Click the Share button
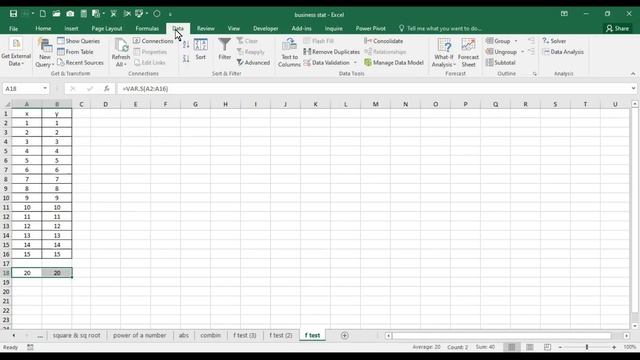This screenshot has height=360, width=640. [617, 29]
